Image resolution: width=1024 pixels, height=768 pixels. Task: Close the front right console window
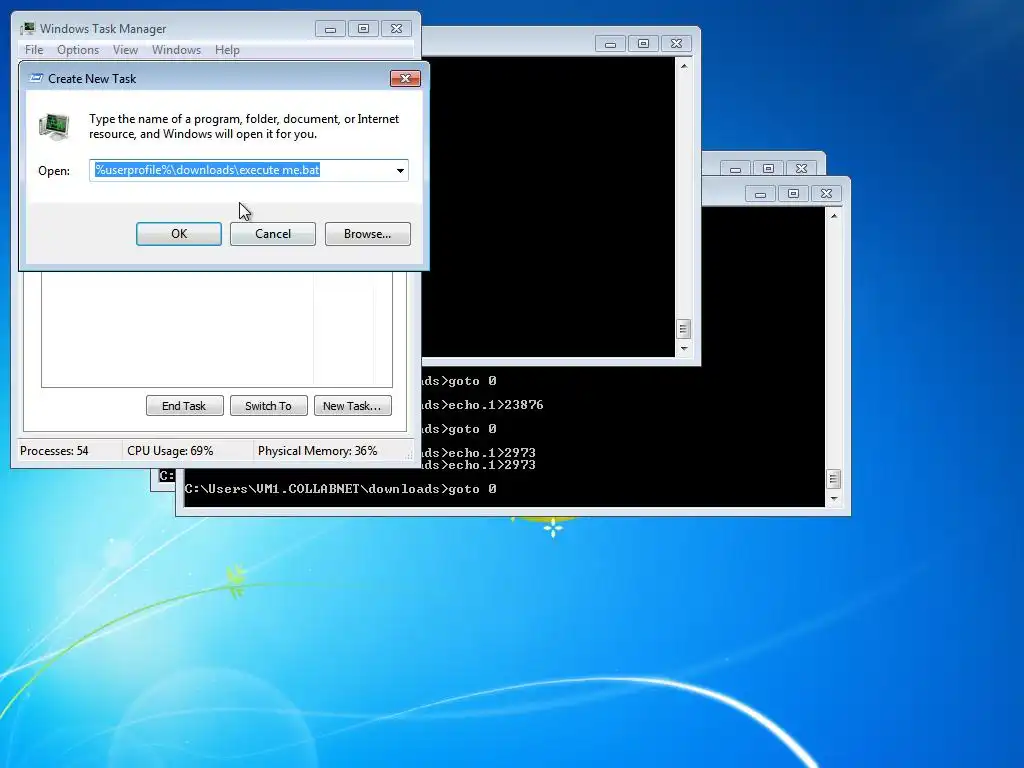click(x=826, y=194)
